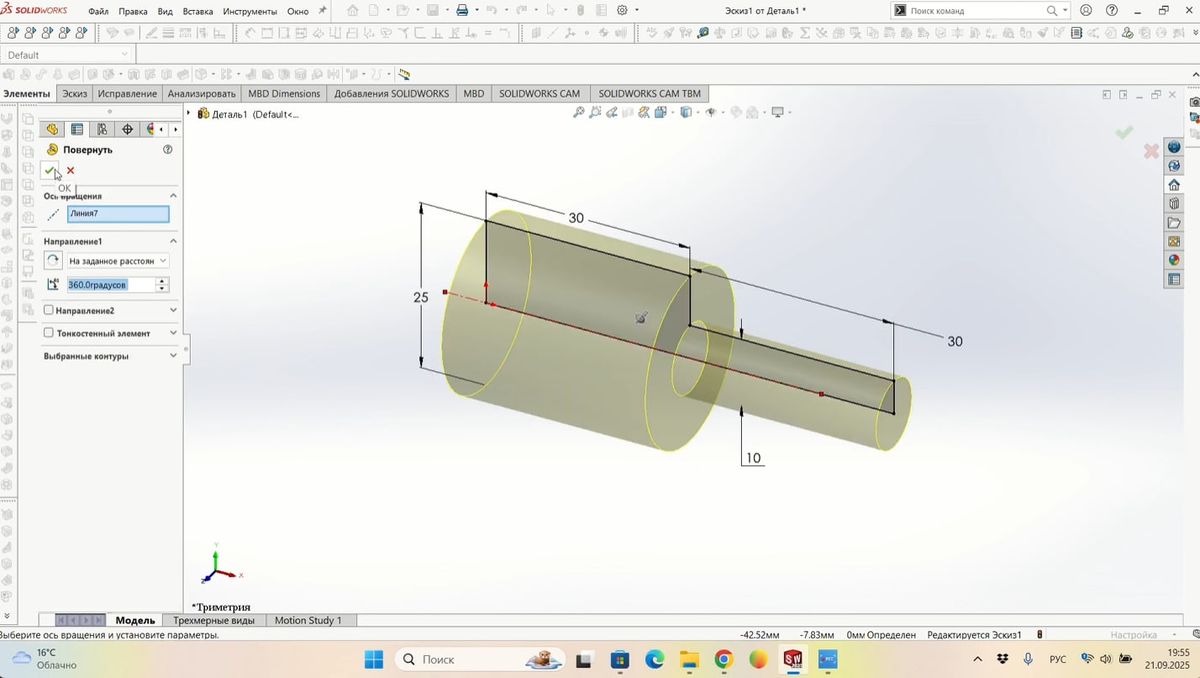Open the Трехмерные виды bottom tab
This screenshot has height=678, width=1200.
pos(214,620)
